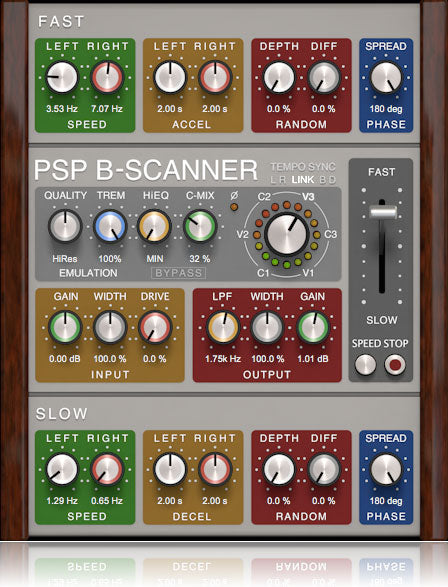Viewport: 448px width, 587px height.
Task: Click the red STOP button
Action: point(395,364)
